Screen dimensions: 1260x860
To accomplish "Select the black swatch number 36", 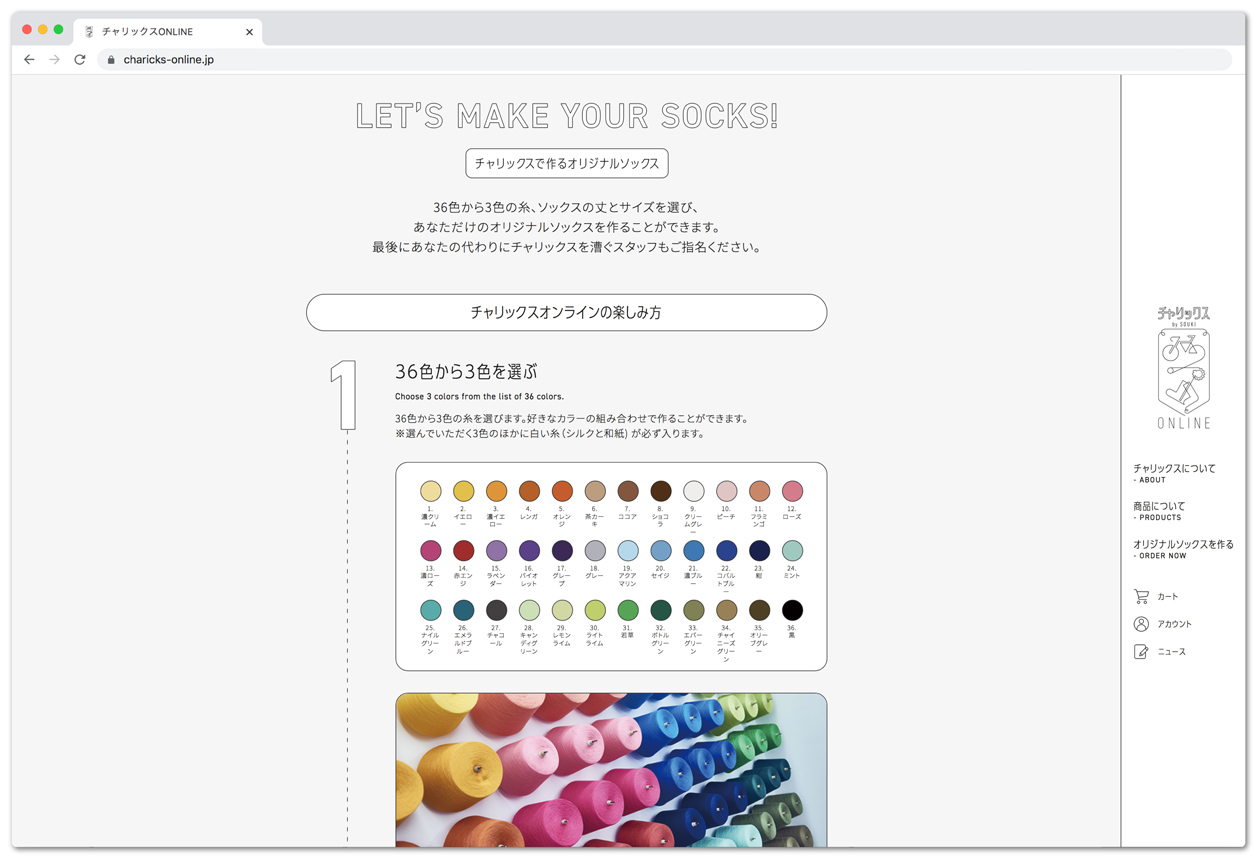I will tap(792, 610).
